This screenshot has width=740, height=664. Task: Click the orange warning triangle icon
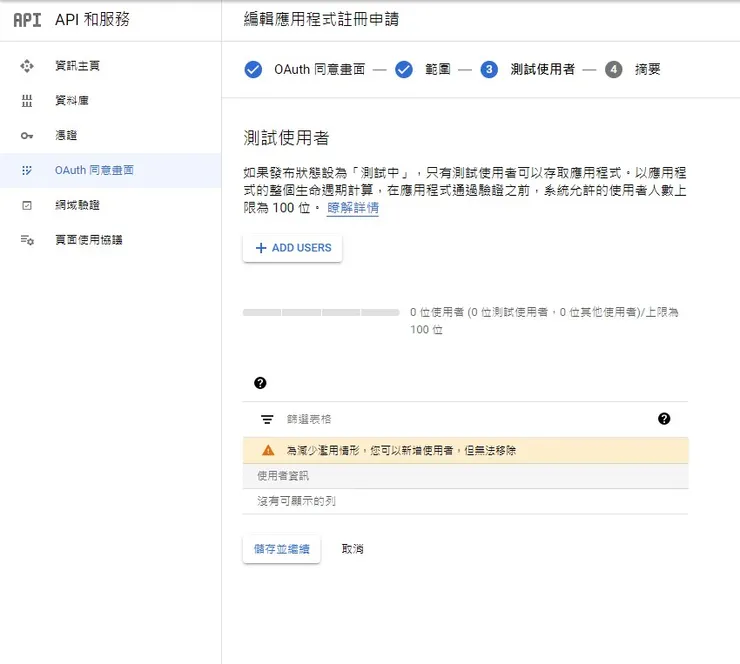tap(268, 450)
